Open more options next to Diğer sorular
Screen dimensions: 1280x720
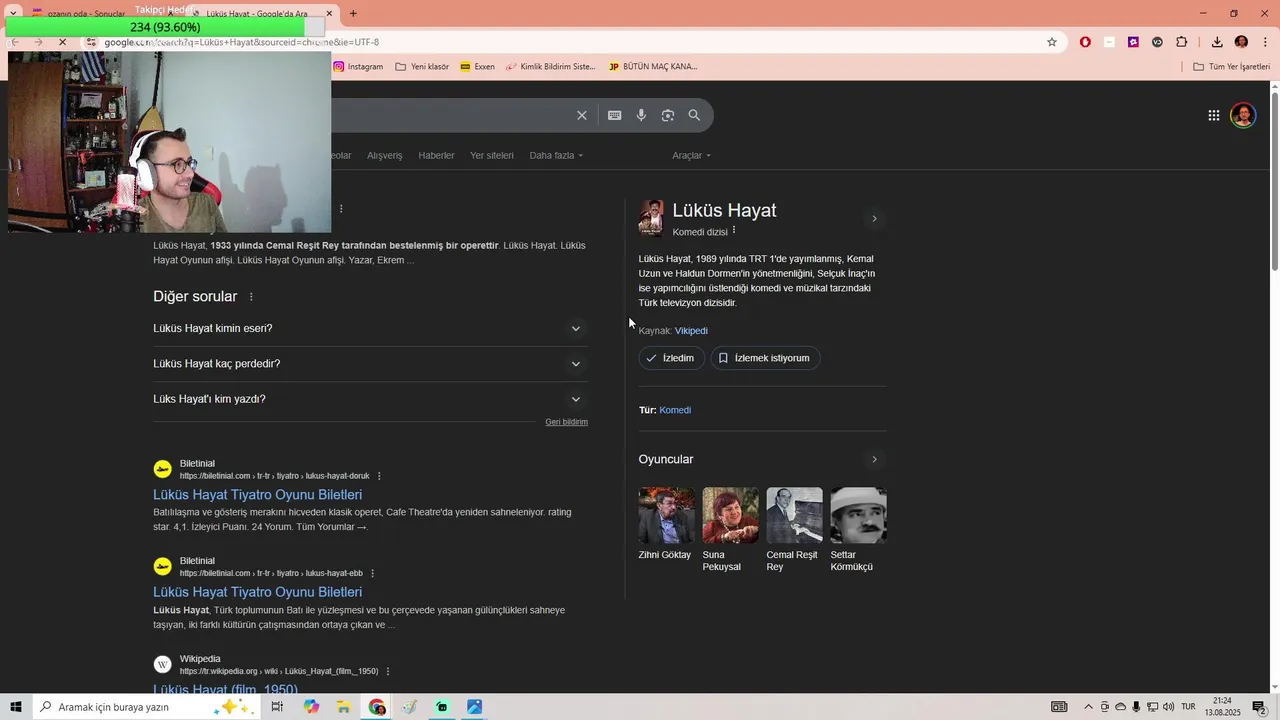pos(251,297)
